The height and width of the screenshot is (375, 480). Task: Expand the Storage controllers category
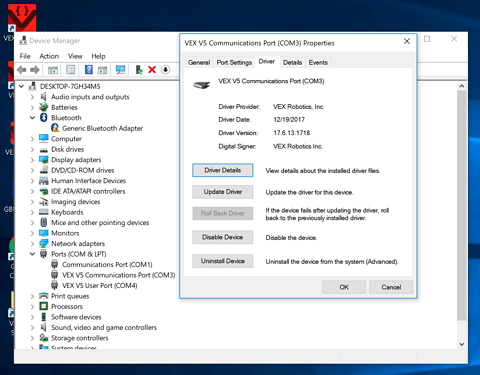click(32, 338)
